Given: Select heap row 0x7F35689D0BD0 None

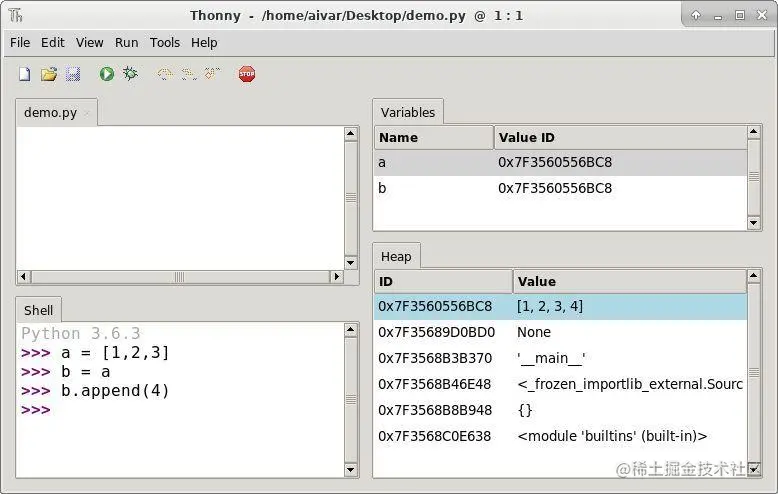Looking at the screenshot, I should click(560, 332).
